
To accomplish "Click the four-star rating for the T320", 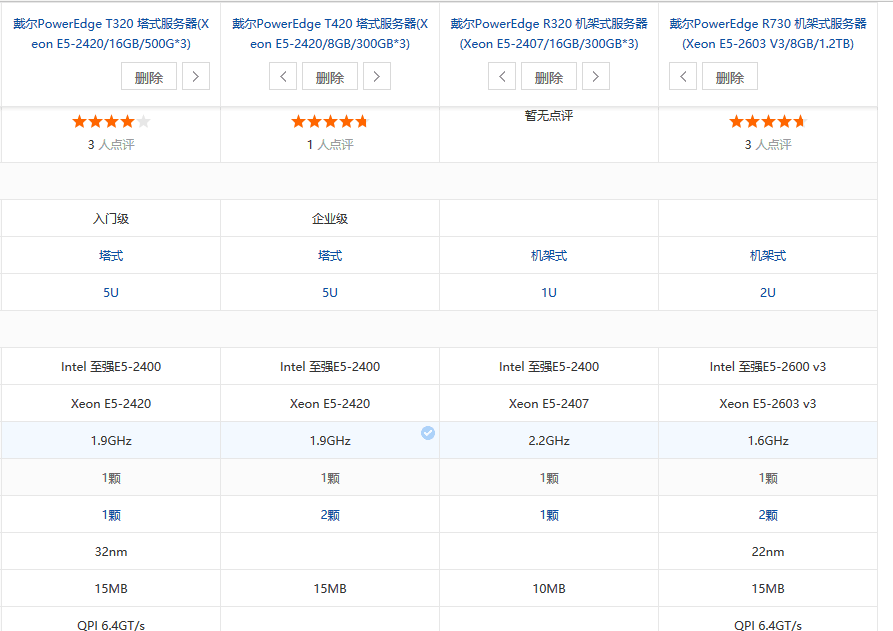I will tap(111, 121).
